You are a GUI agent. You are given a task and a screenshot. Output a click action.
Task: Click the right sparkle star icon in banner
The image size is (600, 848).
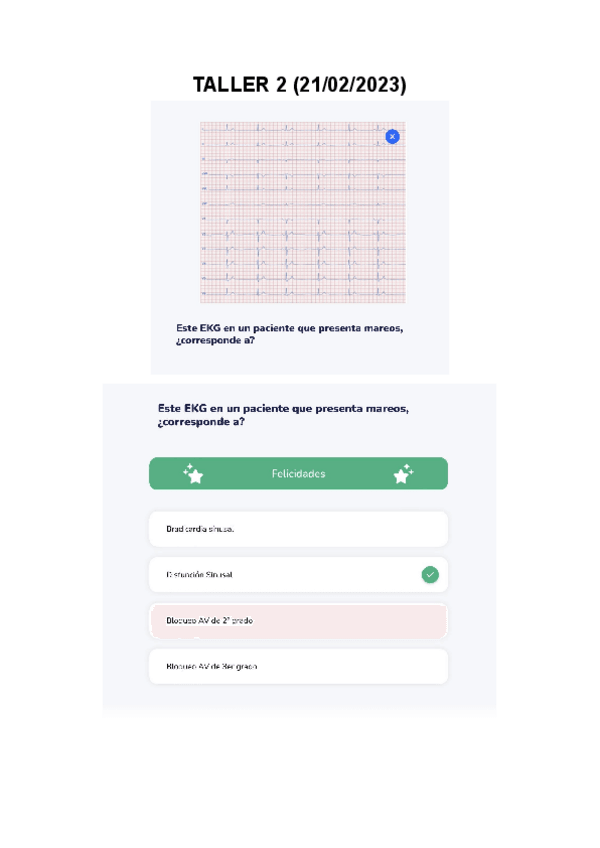pyautogui.click(x=403, y=474)
